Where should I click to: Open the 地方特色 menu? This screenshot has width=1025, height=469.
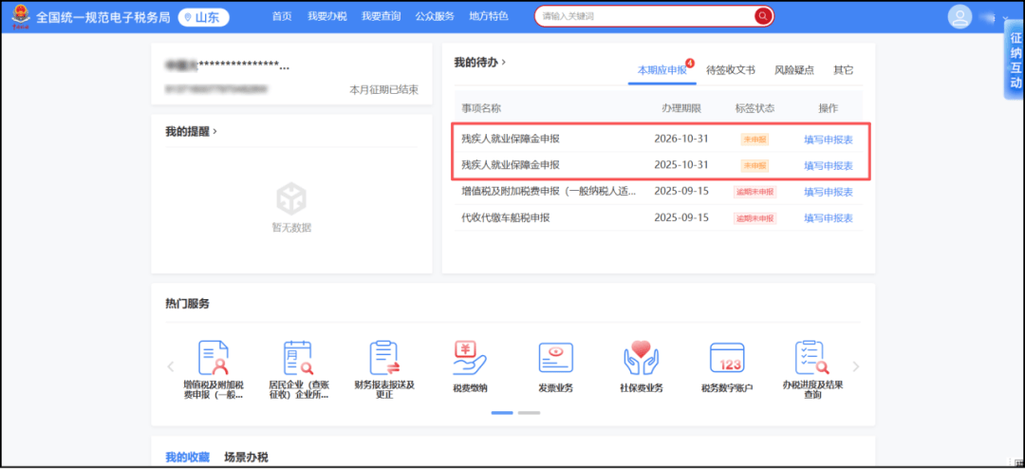click(488, 16)
